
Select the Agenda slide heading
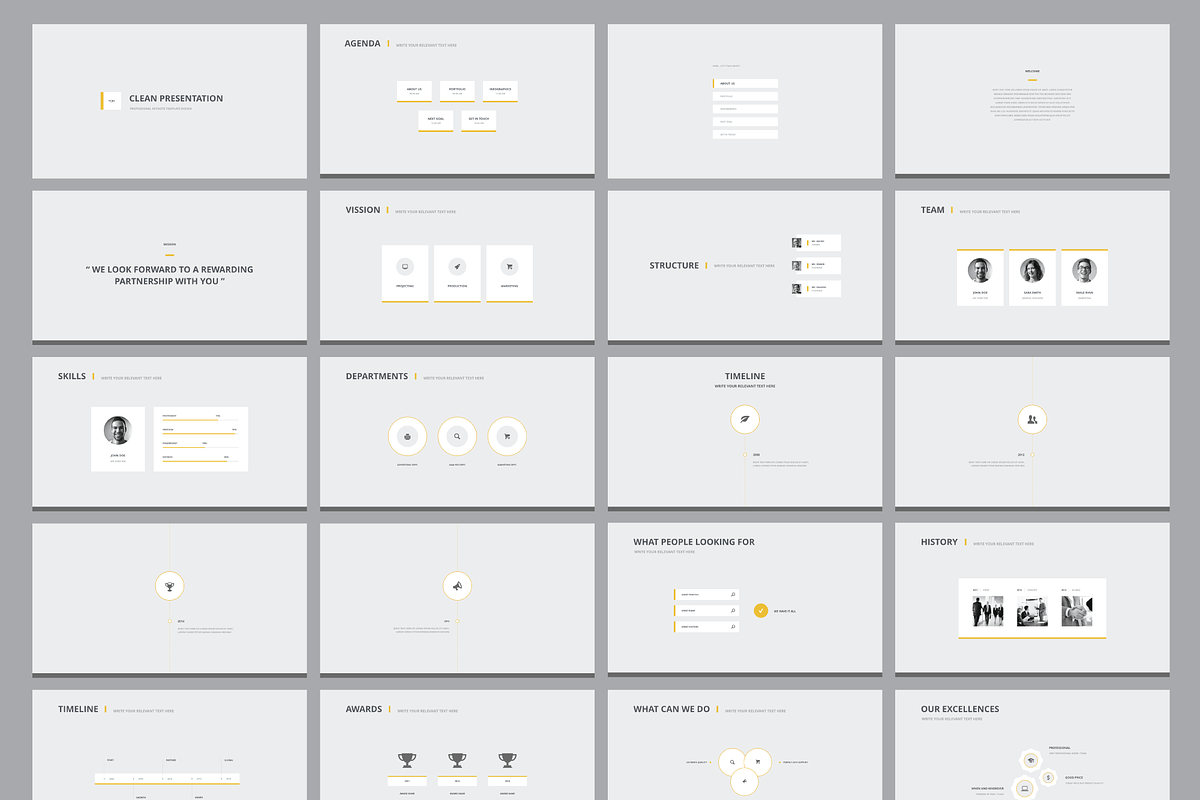pyautogui.click(x=362, y=43)
